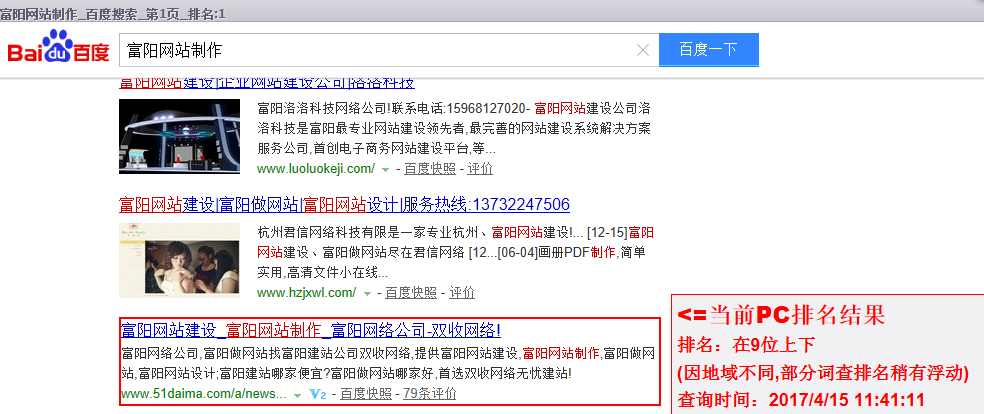Open 百度快照 for the 51daima.com result
Screen dimensions: 984x414
pyautogui.click(x=366, y=394)
